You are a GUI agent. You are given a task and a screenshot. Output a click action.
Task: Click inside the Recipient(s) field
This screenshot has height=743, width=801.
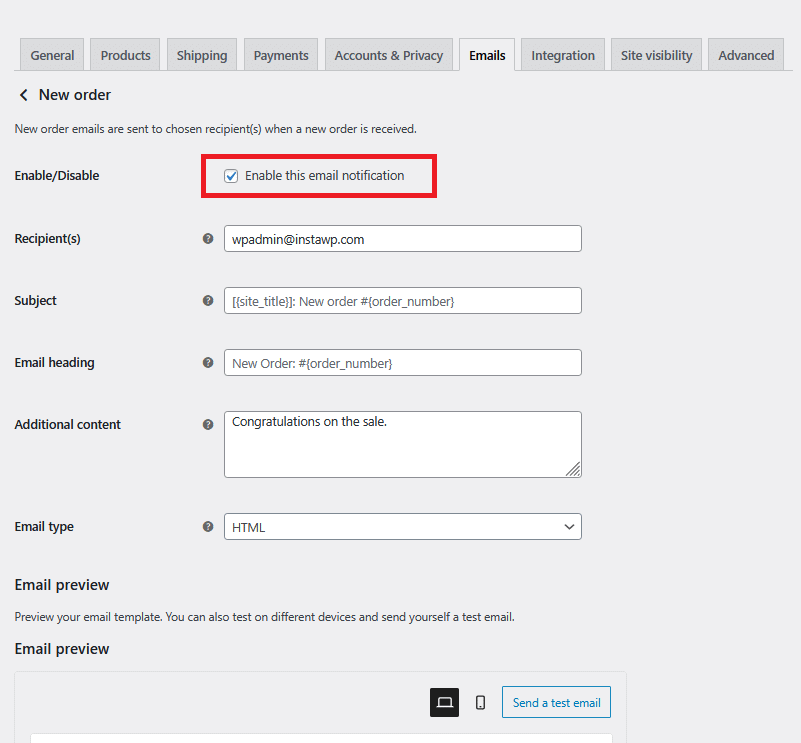pos(402,238)
